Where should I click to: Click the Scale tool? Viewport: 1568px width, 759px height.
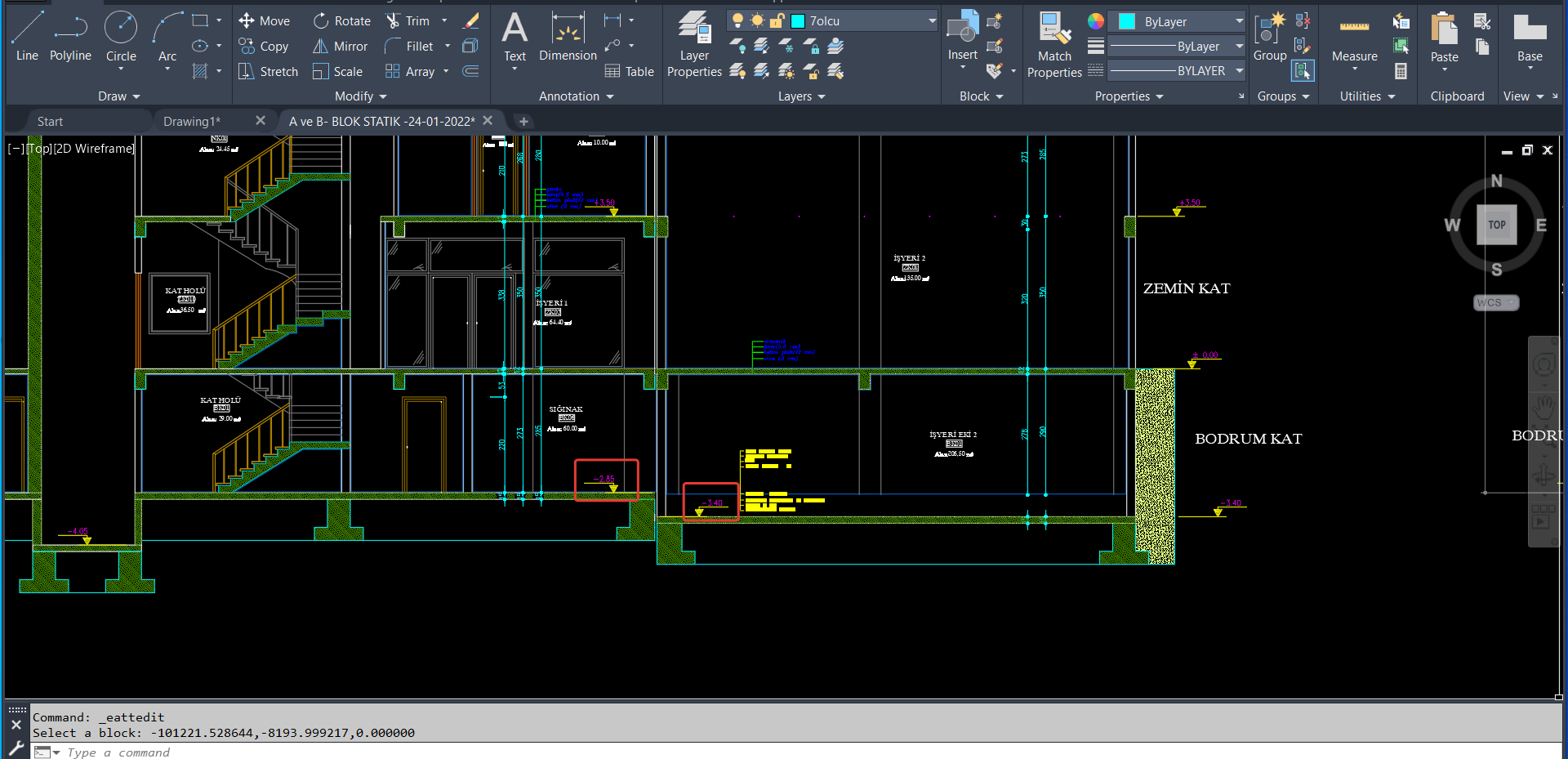(x=337, y=72)
